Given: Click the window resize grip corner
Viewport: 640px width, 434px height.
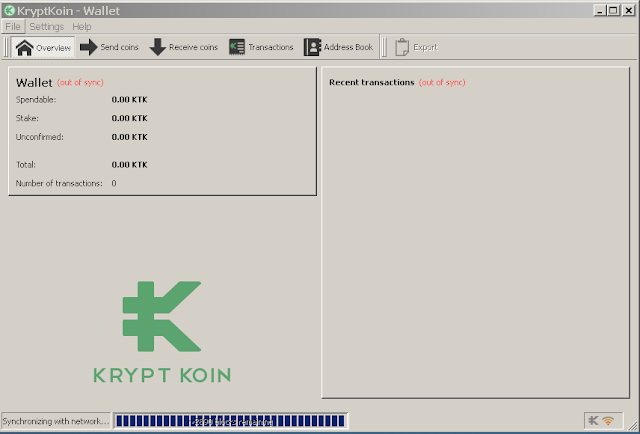Looking at the screenshot, I should [633, 426].
